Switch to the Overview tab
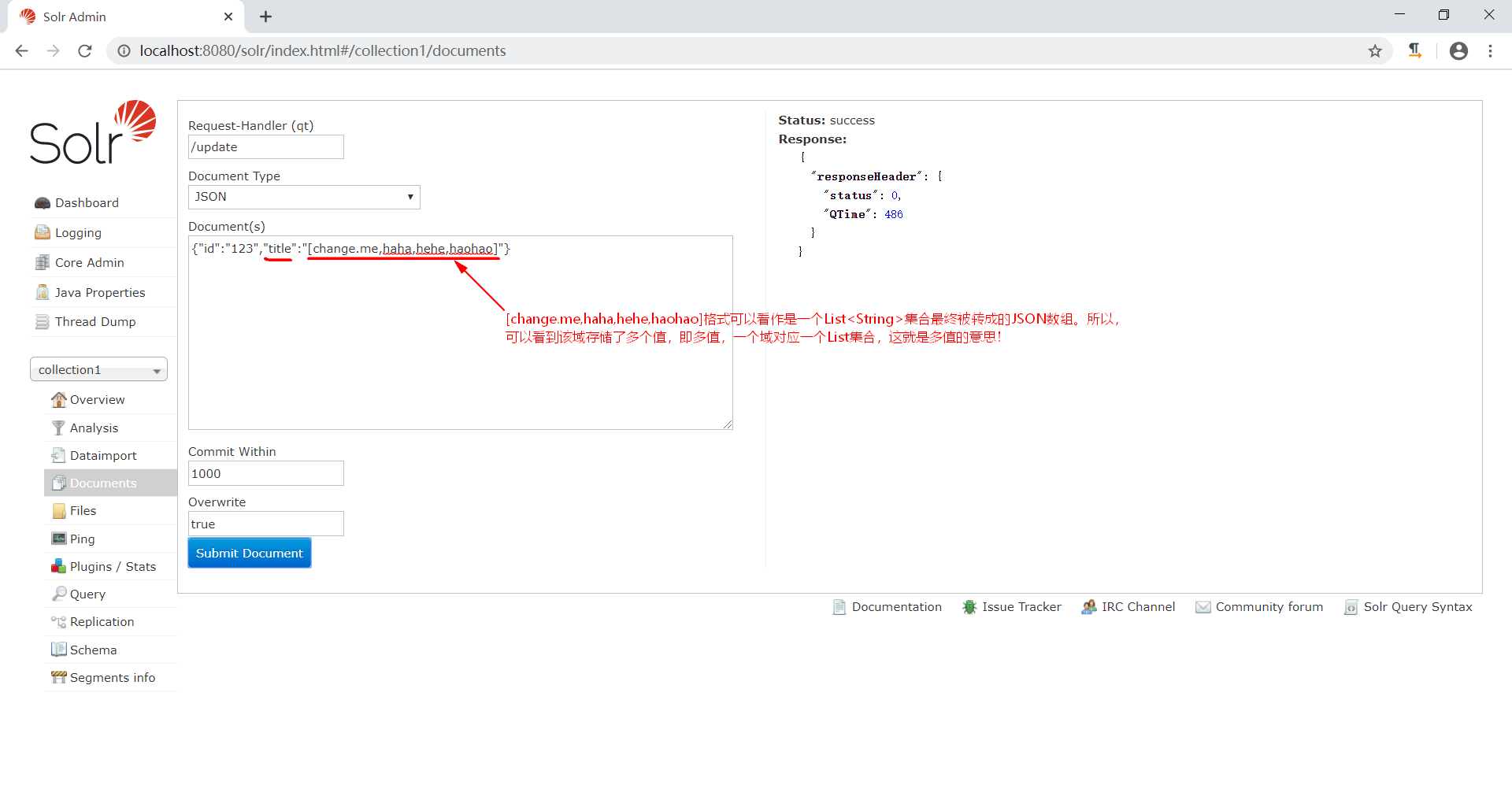Image resolution: width=1512 pixels, height=811 pixels. click(x=96, y=399)
